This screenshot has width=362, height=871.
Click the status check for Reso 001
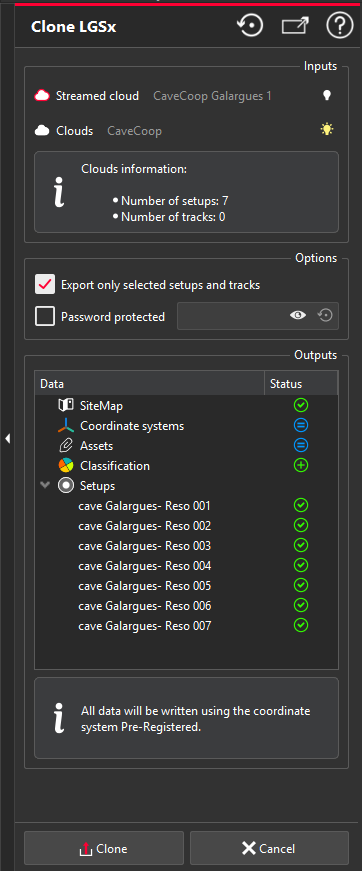click(301, 505)
